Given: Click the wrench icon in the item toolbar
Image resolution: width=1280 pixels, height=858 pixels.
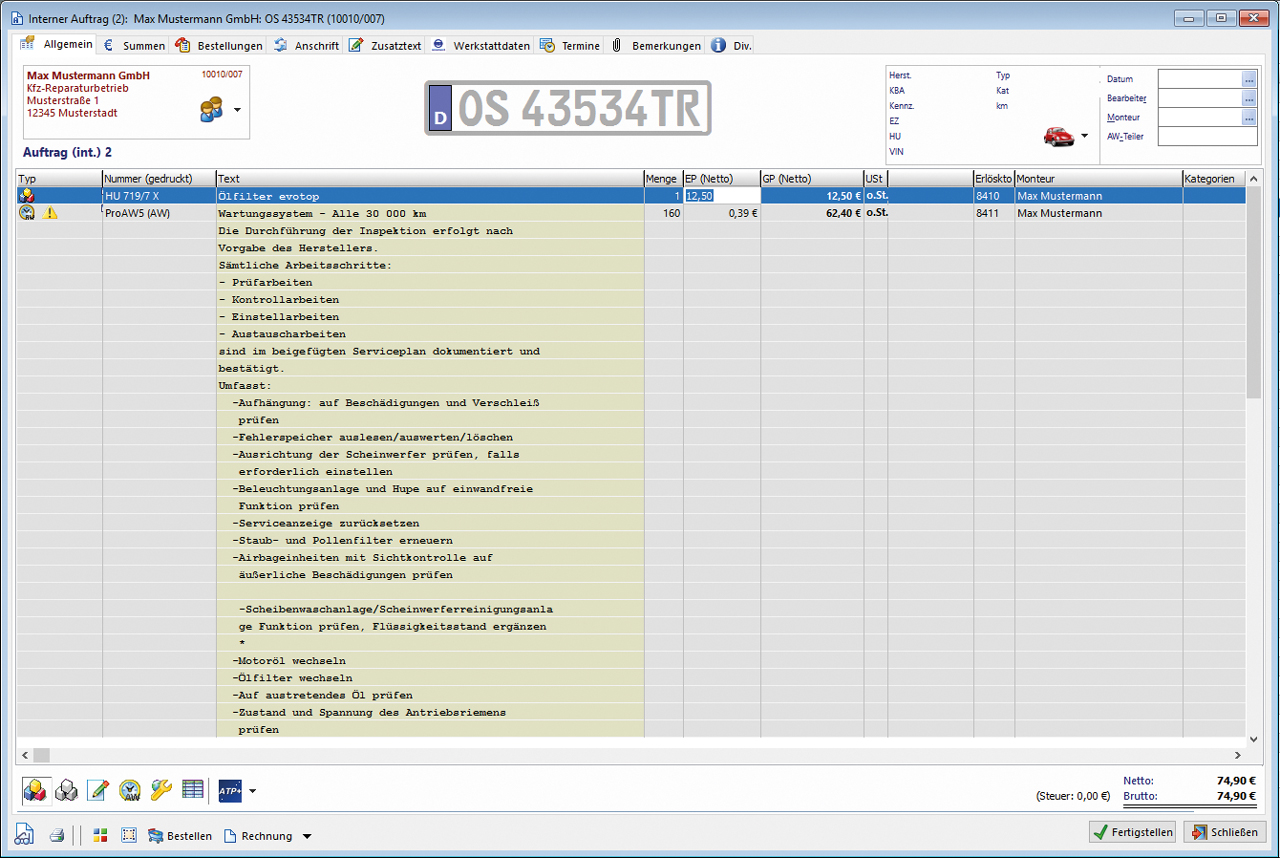Looking at the screenshot, I should coord(161,790).
